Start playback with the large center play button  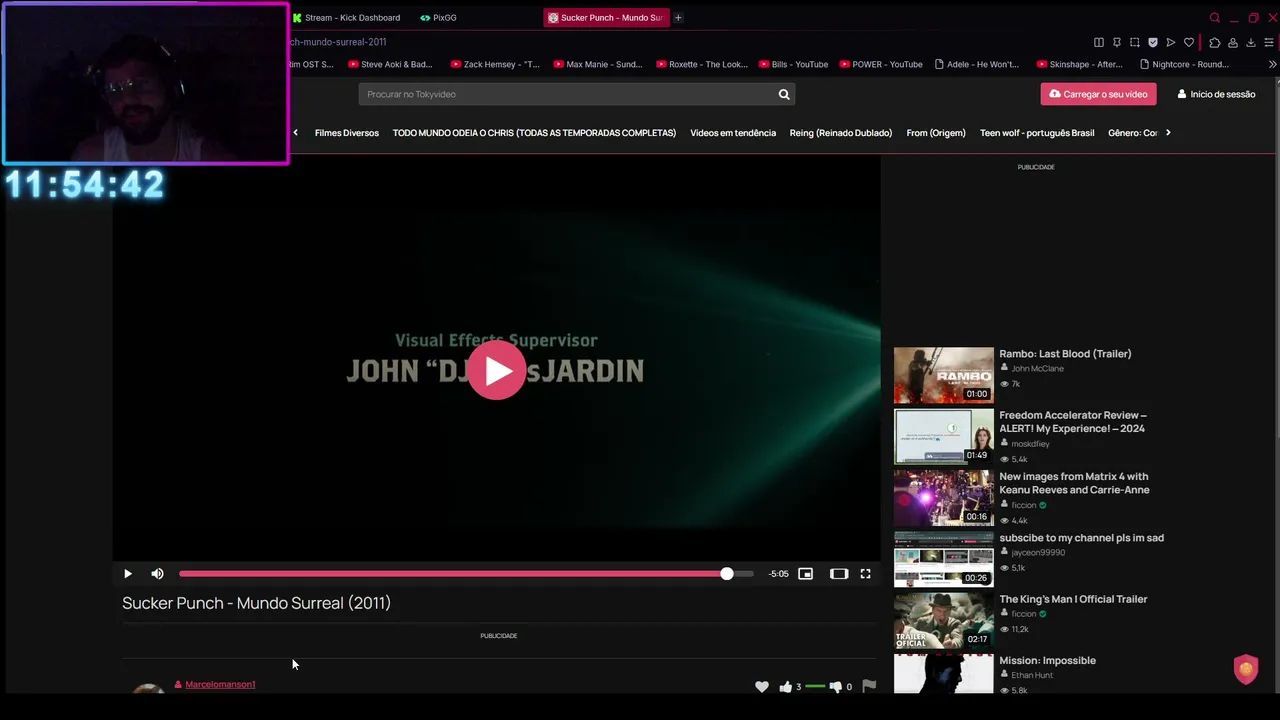tap(496, 371)
